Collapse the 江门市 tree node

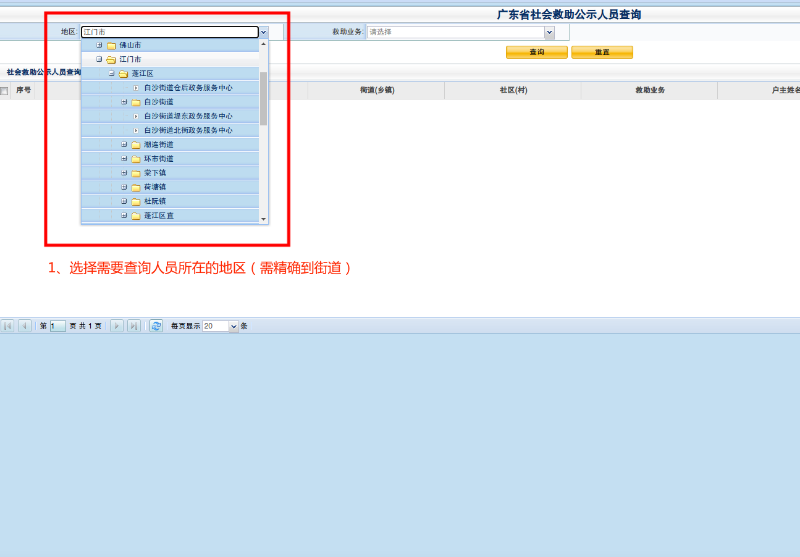[x=99, y=59]
